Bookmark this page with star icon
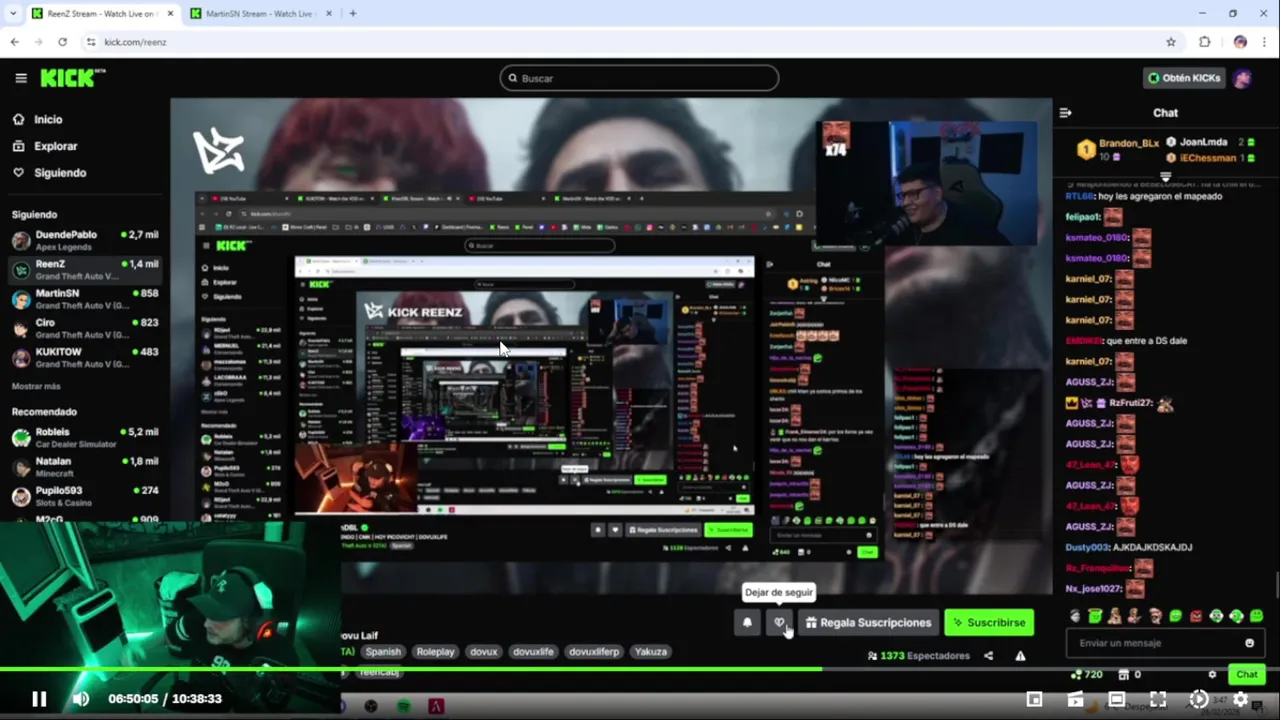 click(x=1170, y=42)
